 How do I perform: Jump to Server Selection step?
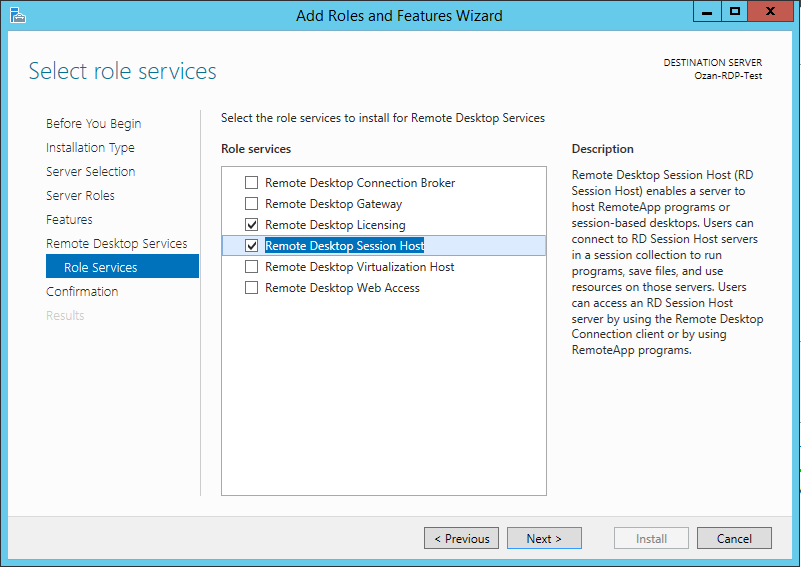tap(90, 172)
